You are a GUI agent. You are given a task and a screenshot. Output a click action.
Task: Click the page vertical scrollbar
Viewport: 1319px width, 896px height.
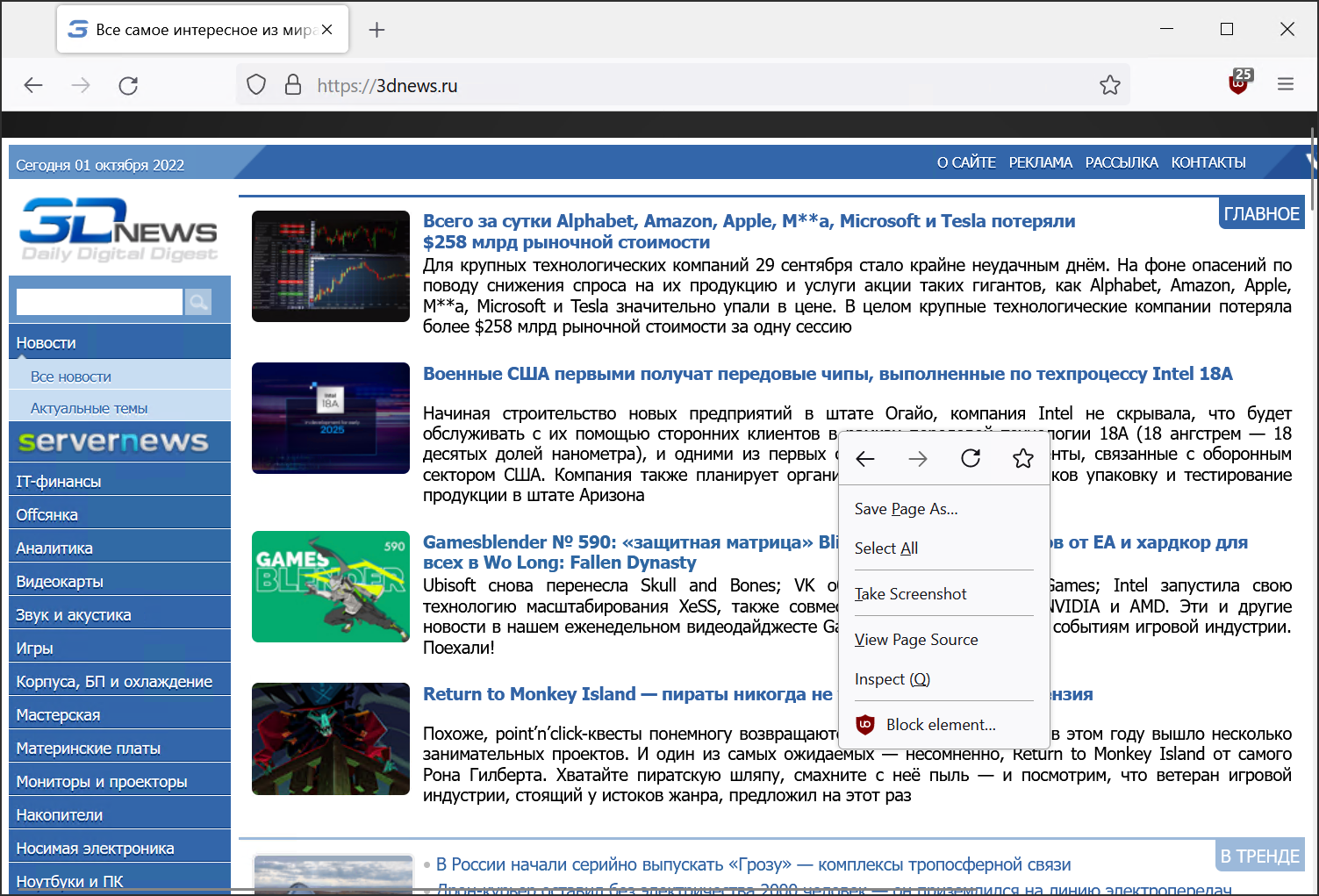pos(1314,169)
